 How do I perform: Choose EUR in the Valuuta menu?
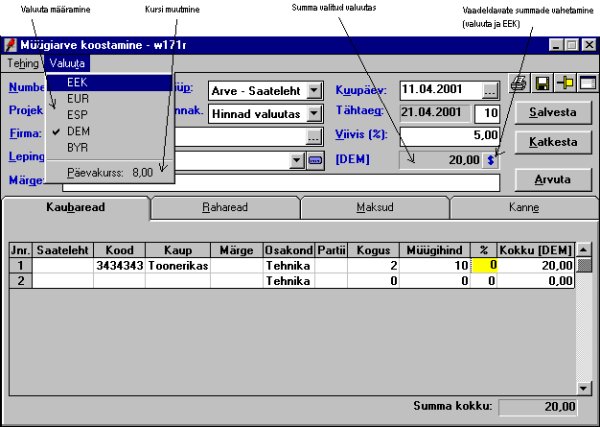pyautogui.click(x=80, y=100)
